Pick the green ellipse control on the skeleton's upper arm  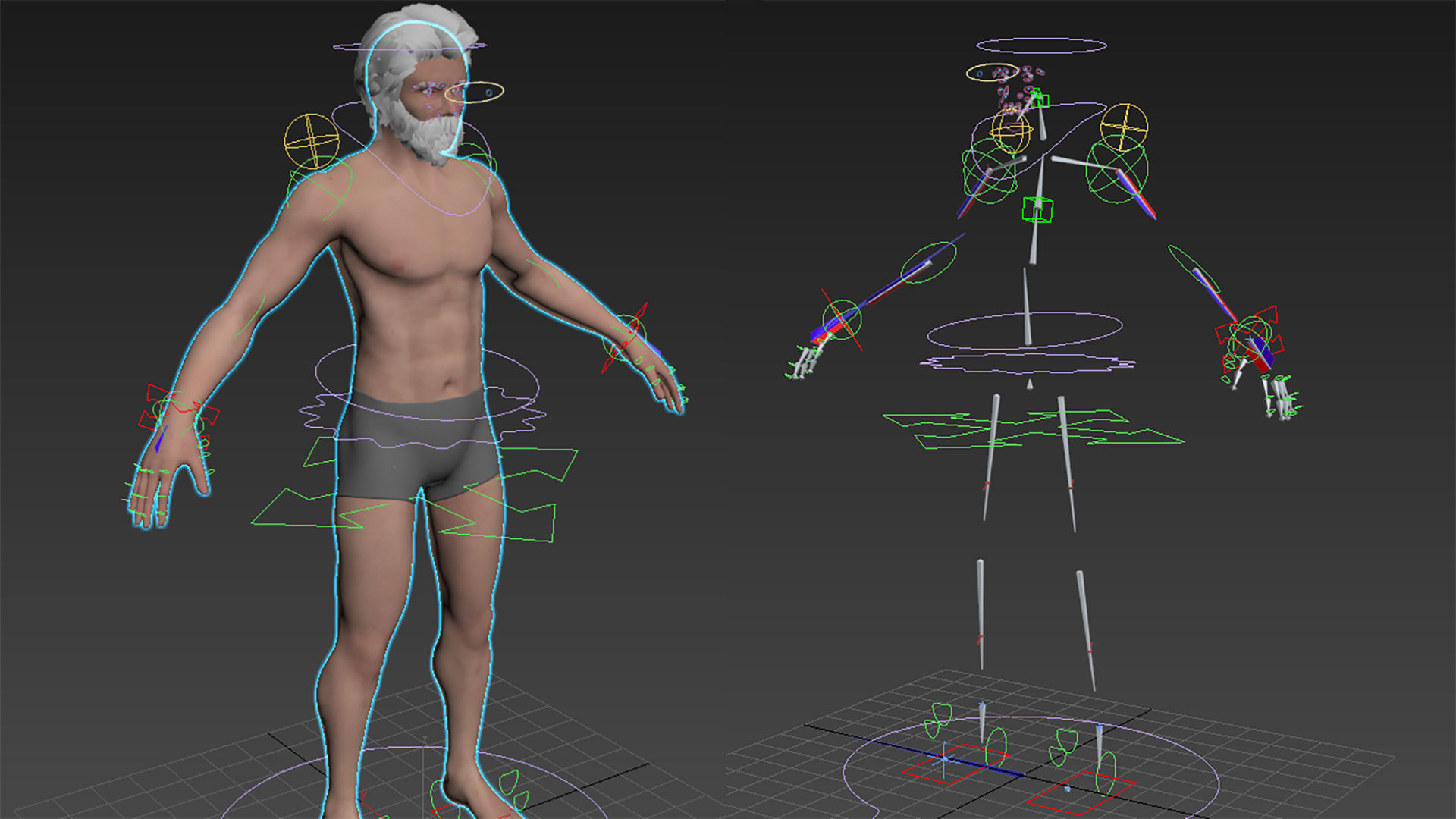(928, 262)
